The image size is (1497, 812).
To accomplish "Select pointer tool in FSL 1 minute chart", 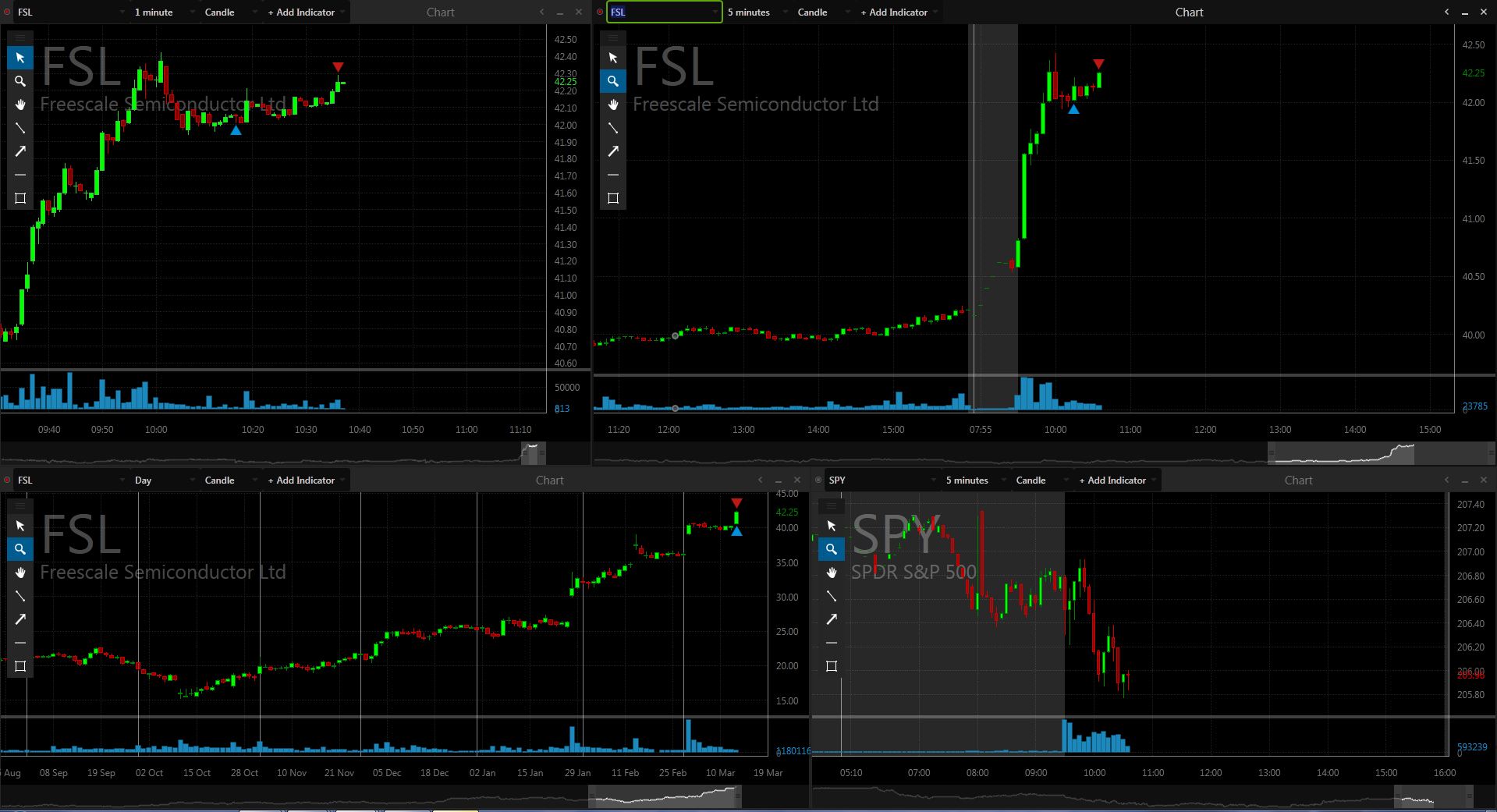I will click(x=20, y=58).
